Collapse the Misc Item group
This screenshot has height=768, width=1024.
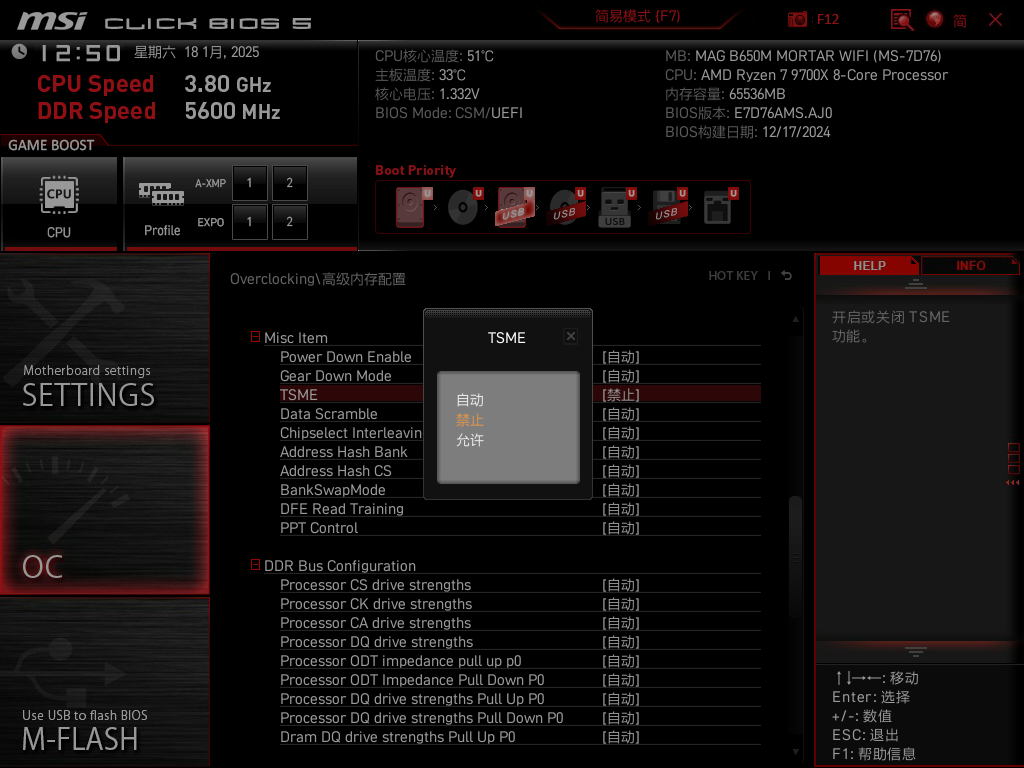pyautogui.click(x=255, y=337)
